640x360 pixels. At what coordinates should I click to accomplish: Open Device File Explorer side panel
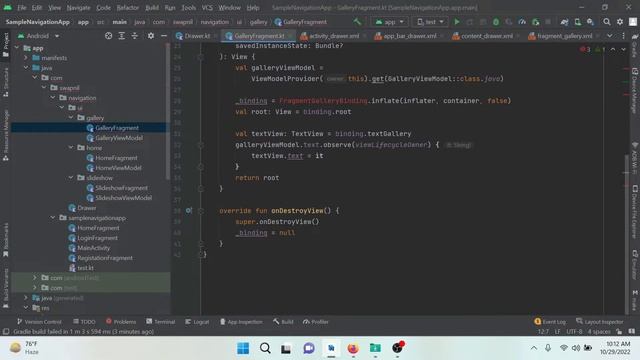tap(635, 212)
